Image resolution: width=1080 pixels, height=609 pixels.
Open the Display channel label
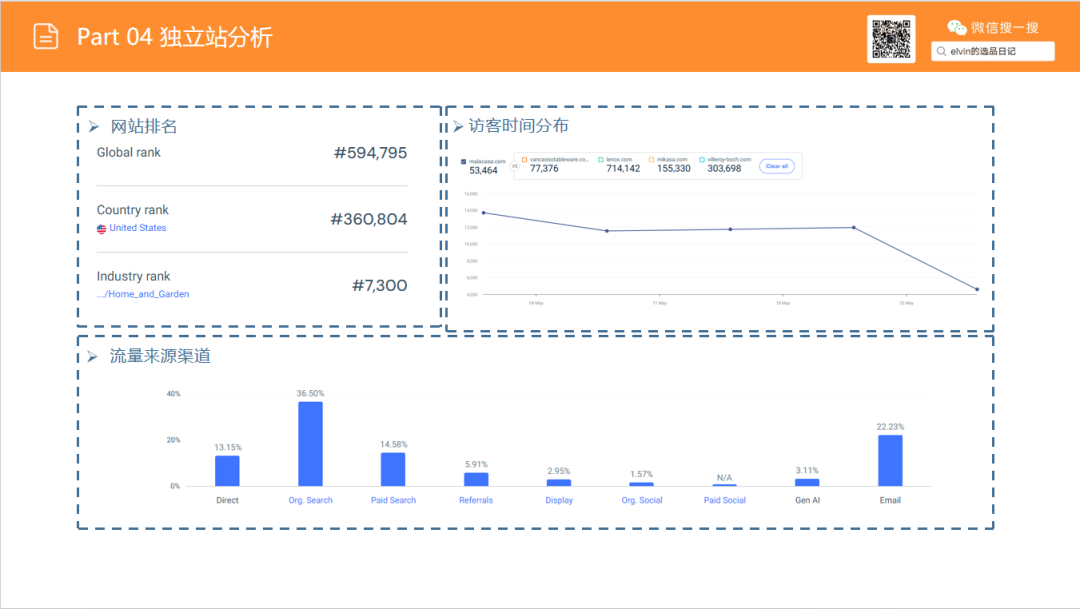click(559, 500)
